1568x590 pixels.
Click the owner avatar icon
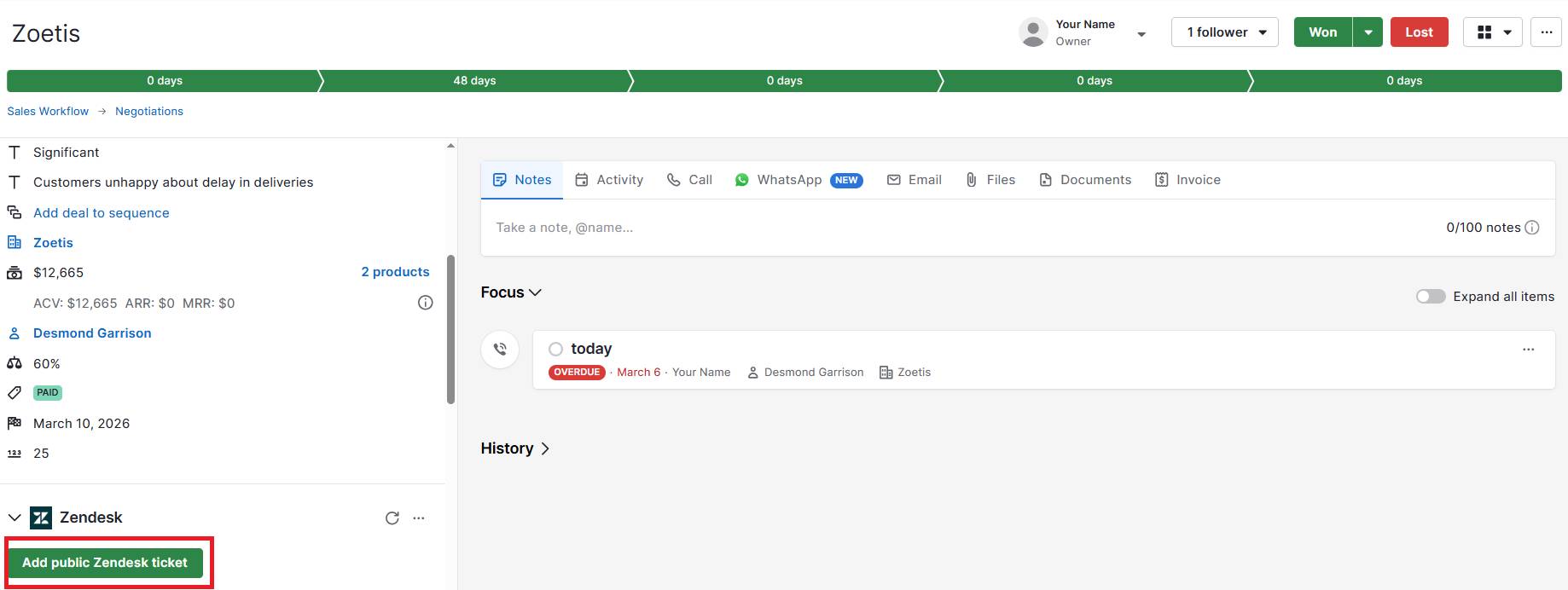pyautogui.click(x=1033, y=32)
